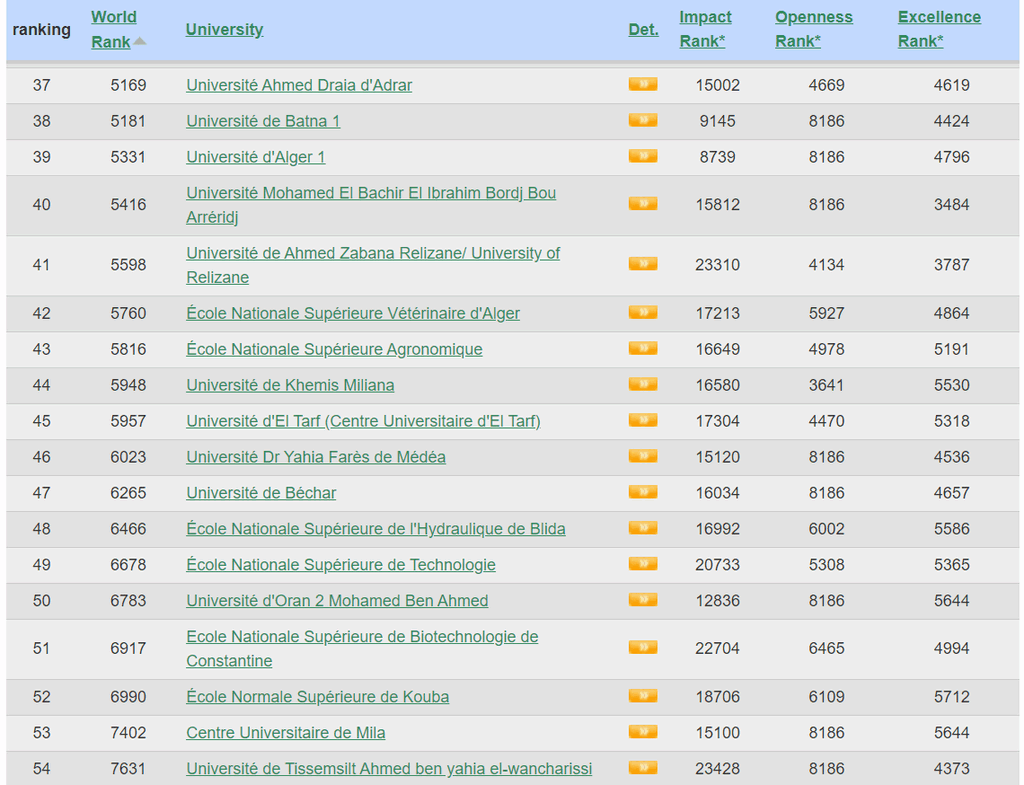
Task: Select world rank value 7402
Action: pos(128,733)
